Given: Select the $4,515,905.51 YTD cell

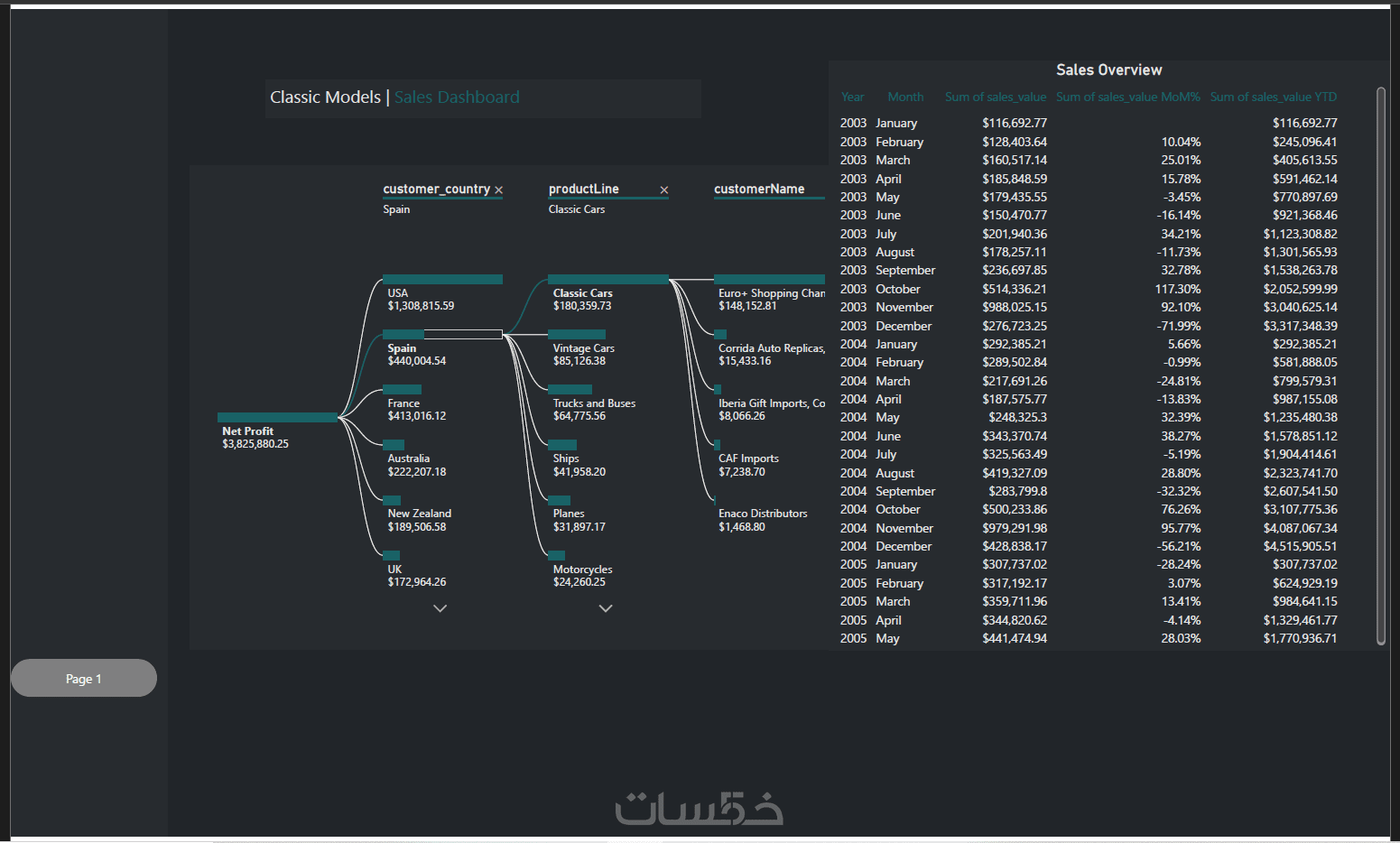Looking at the screenshot, I should tap(1301, 547).
